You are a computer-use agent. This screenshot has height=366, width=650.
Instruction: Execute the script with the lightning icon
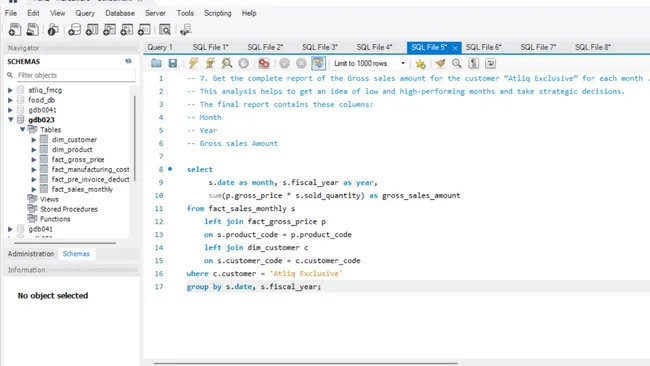(x=193, y=63)
